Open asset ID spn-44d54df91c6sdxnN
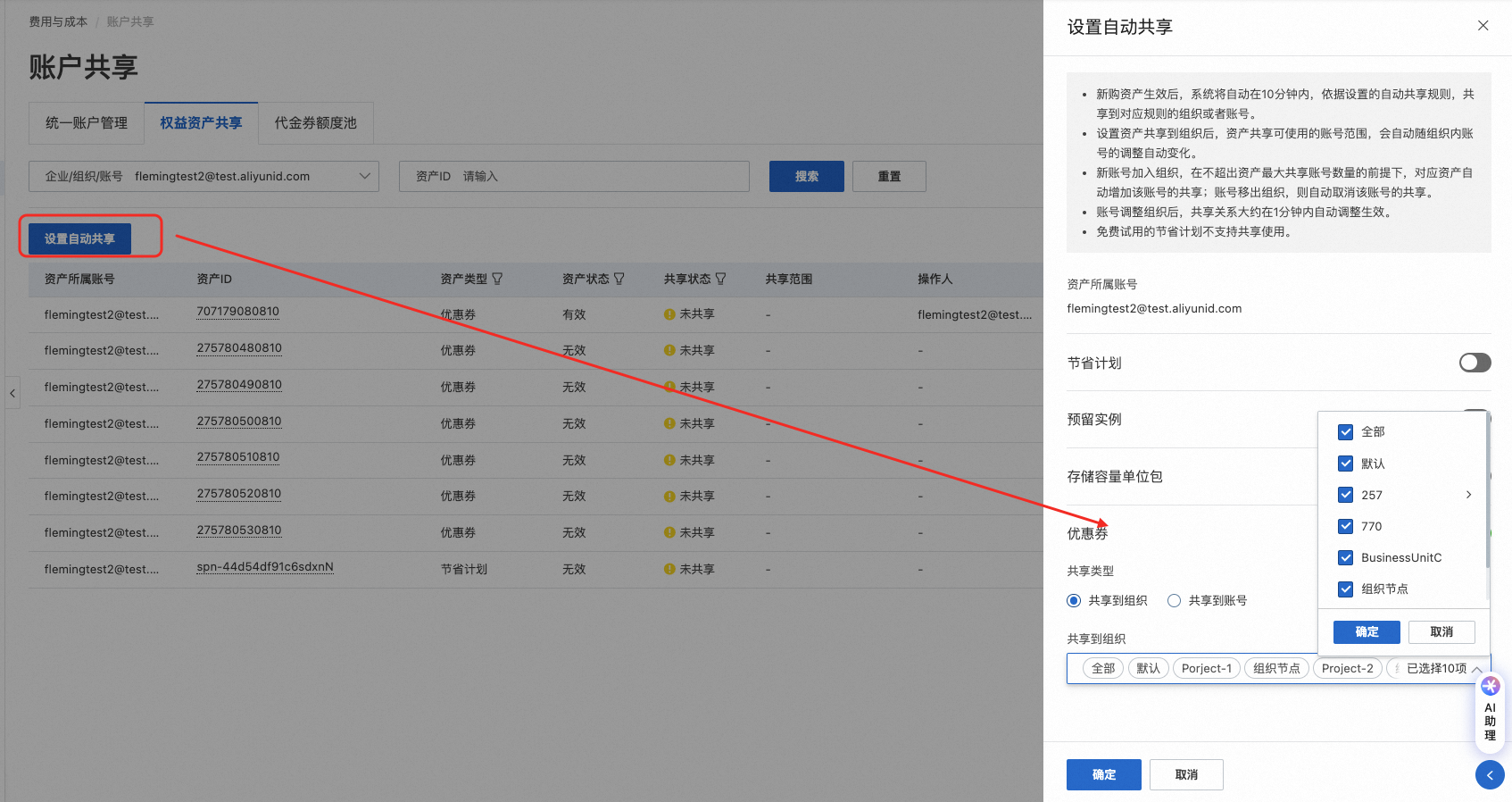 [265, 567]
